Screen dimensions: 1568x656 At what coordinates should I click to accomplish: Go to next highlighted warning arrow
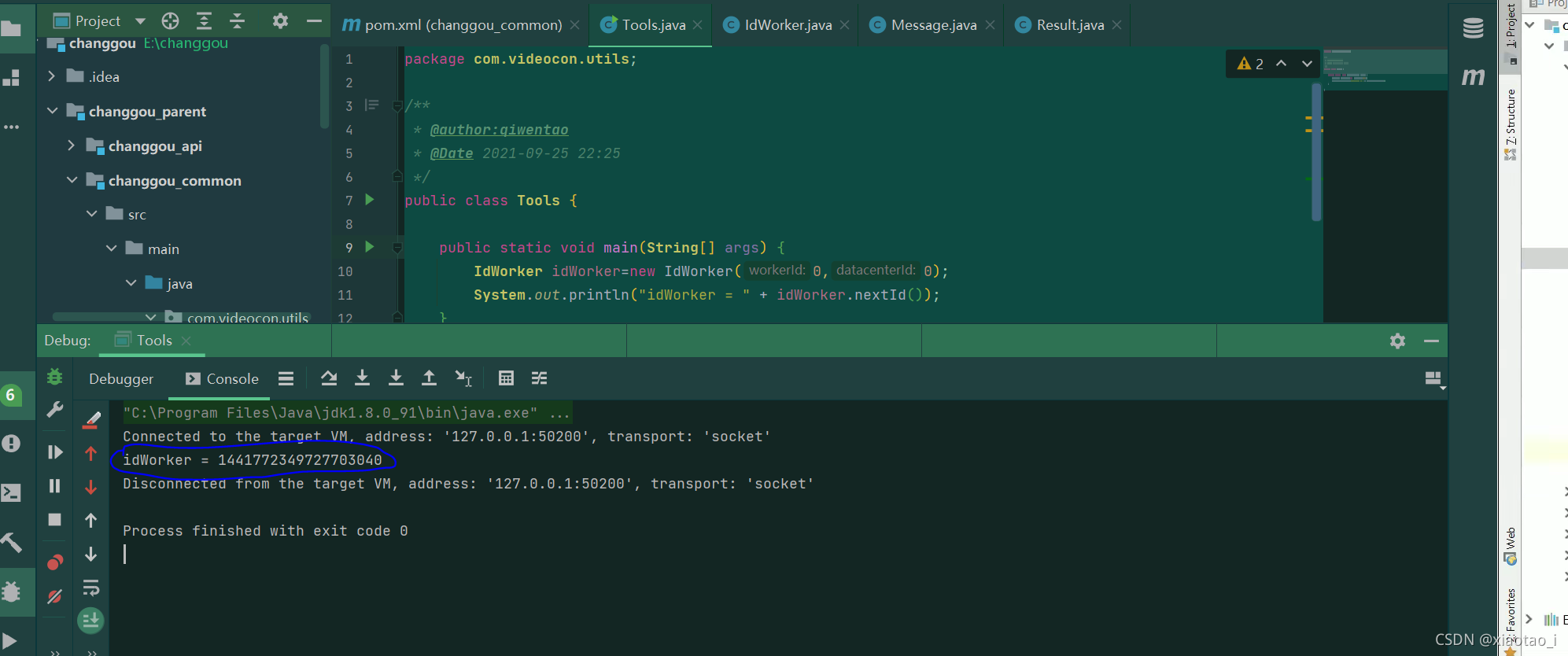click(x=1307, y=64)
